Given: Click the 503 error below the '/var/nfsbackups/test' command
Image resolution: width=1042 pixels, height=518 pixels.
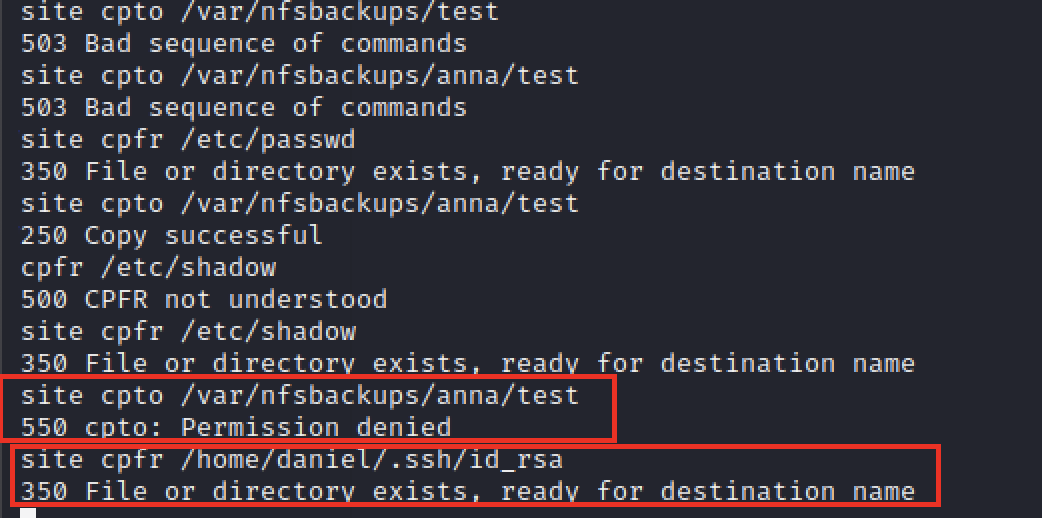Looking at the screenshot, I should pos(243,43).
